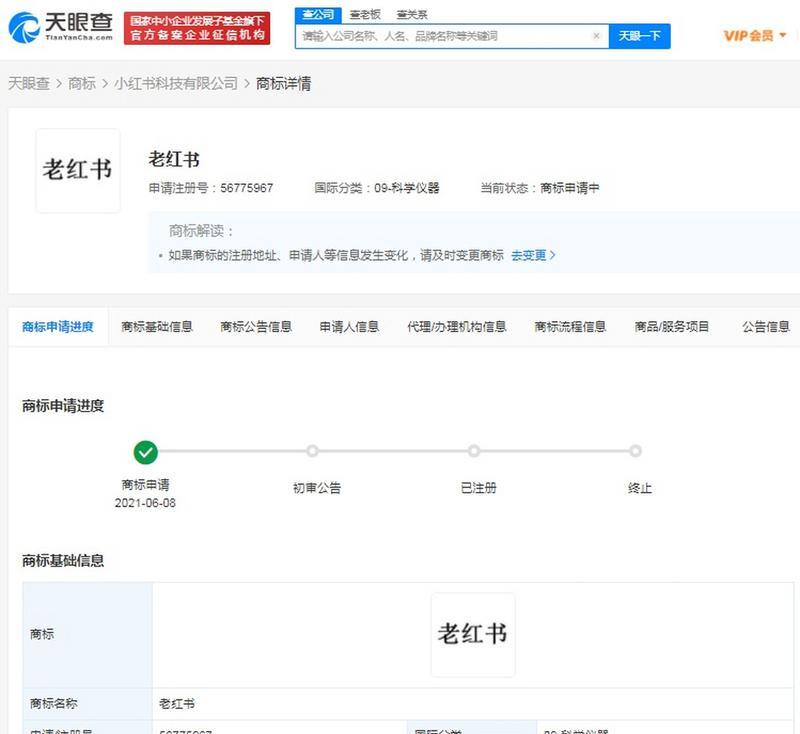Click the green checkmark 商标申请 step

[x=145, y=452]
